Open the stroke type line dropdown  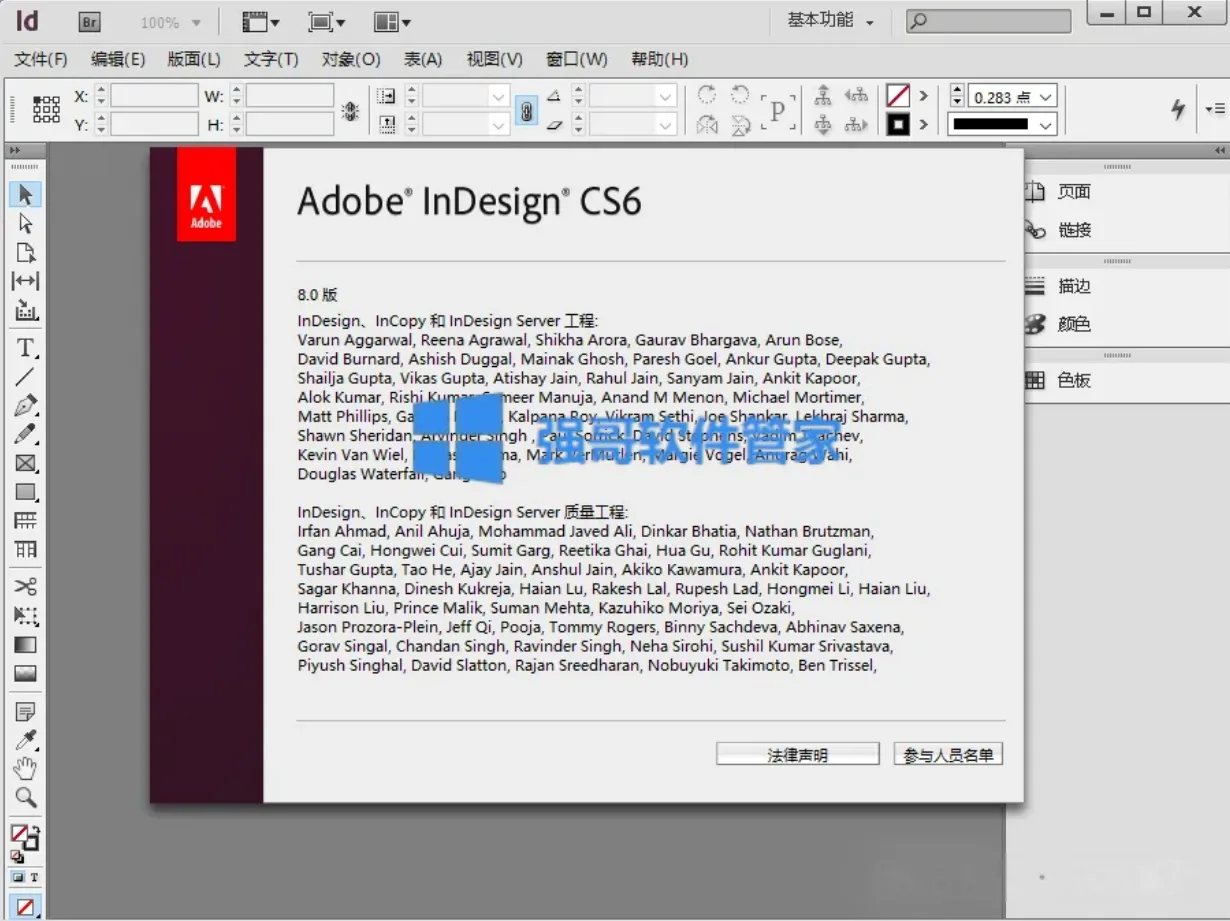(1046, 125)
